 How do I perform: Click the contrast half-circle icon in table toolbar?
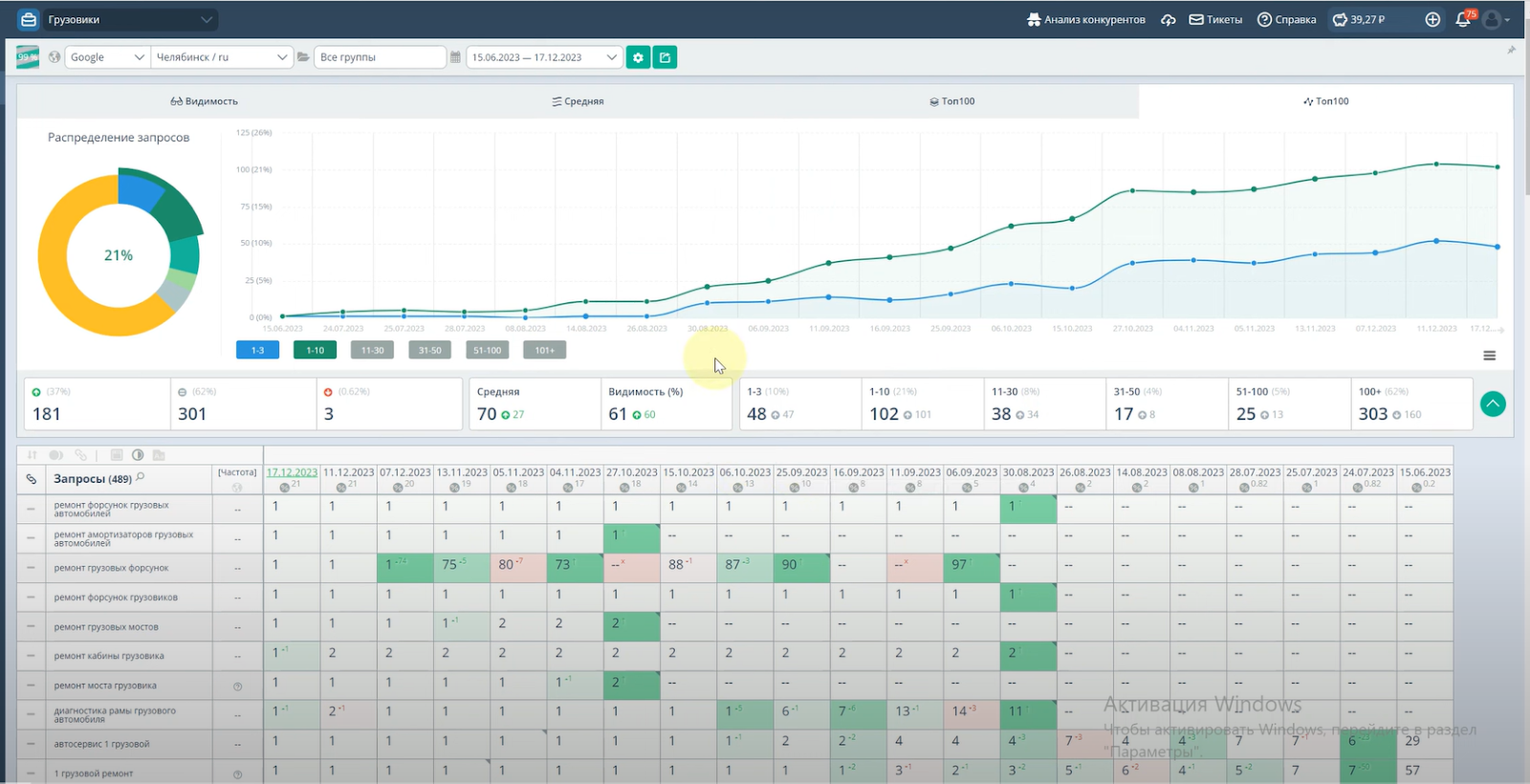[x=138, y=455]
